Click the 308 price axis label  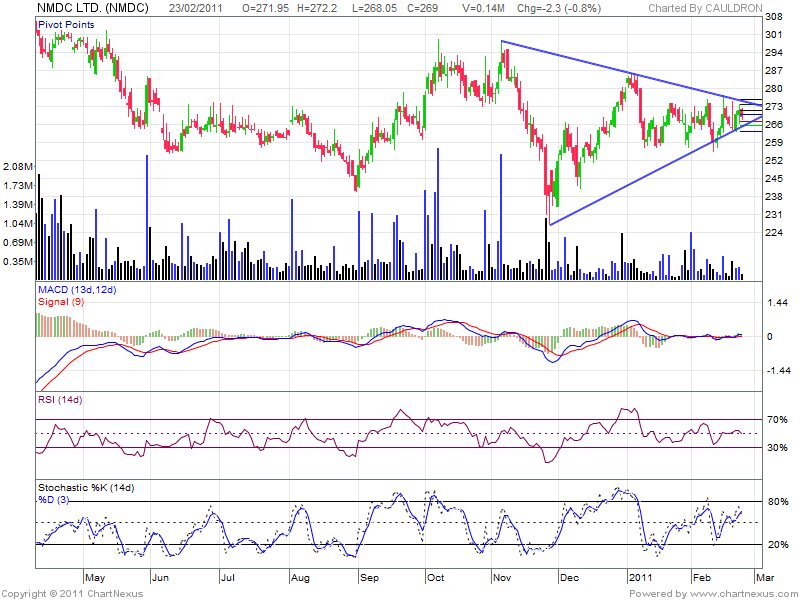774,18
